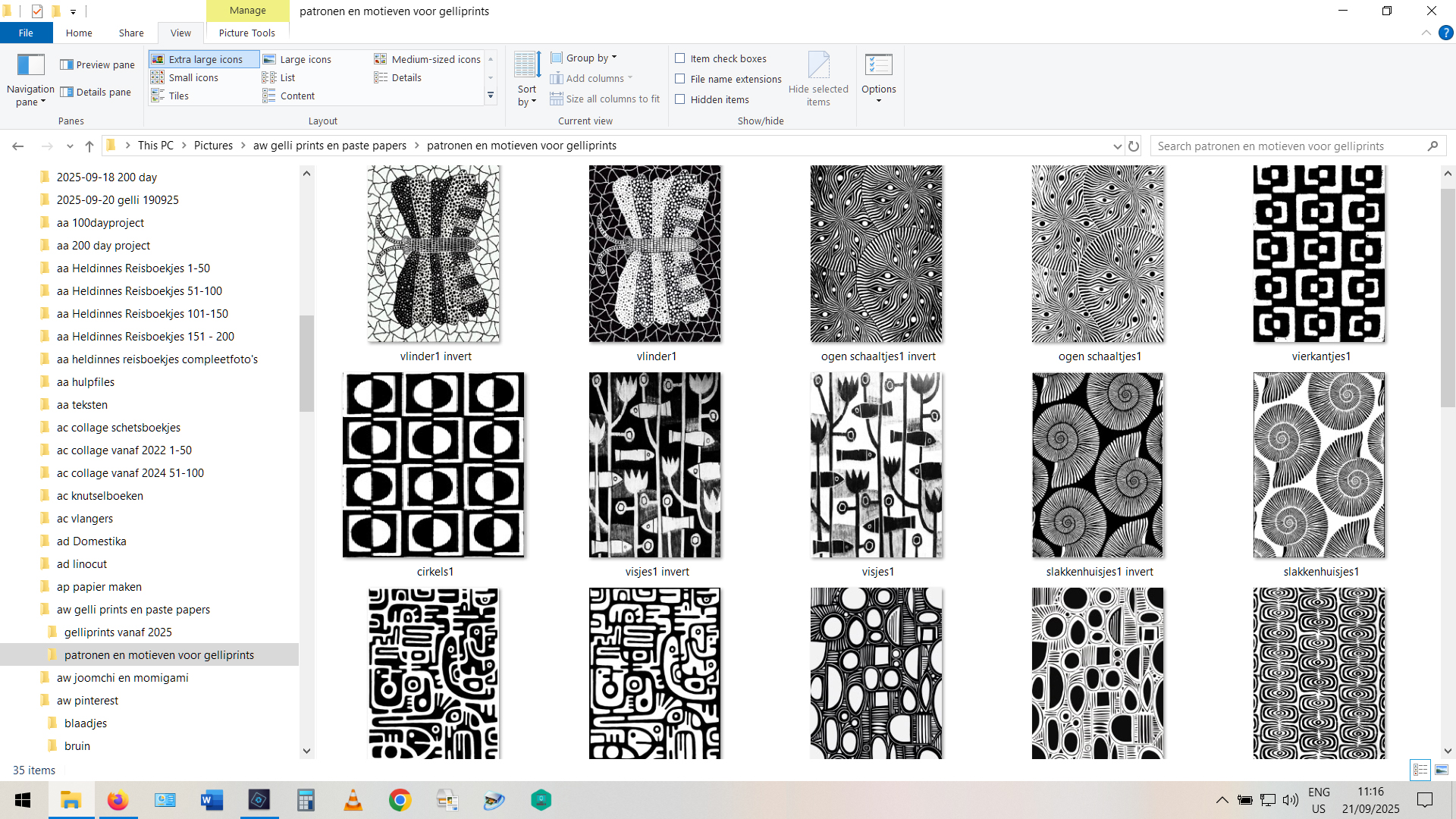Image resolution: width=1456 pixels, height=819 pixels.
Task: Switch to the Home ribbon tab
Action: 79,33
